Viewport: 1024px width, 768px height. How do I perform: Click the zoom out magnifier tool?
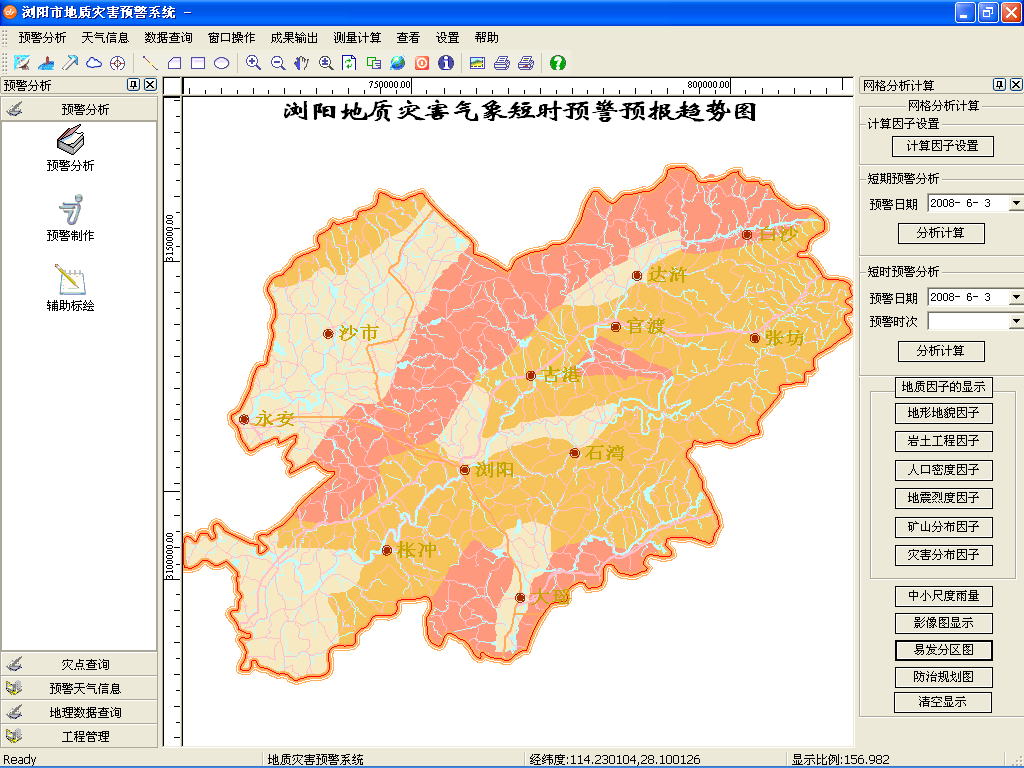(278, 63)
